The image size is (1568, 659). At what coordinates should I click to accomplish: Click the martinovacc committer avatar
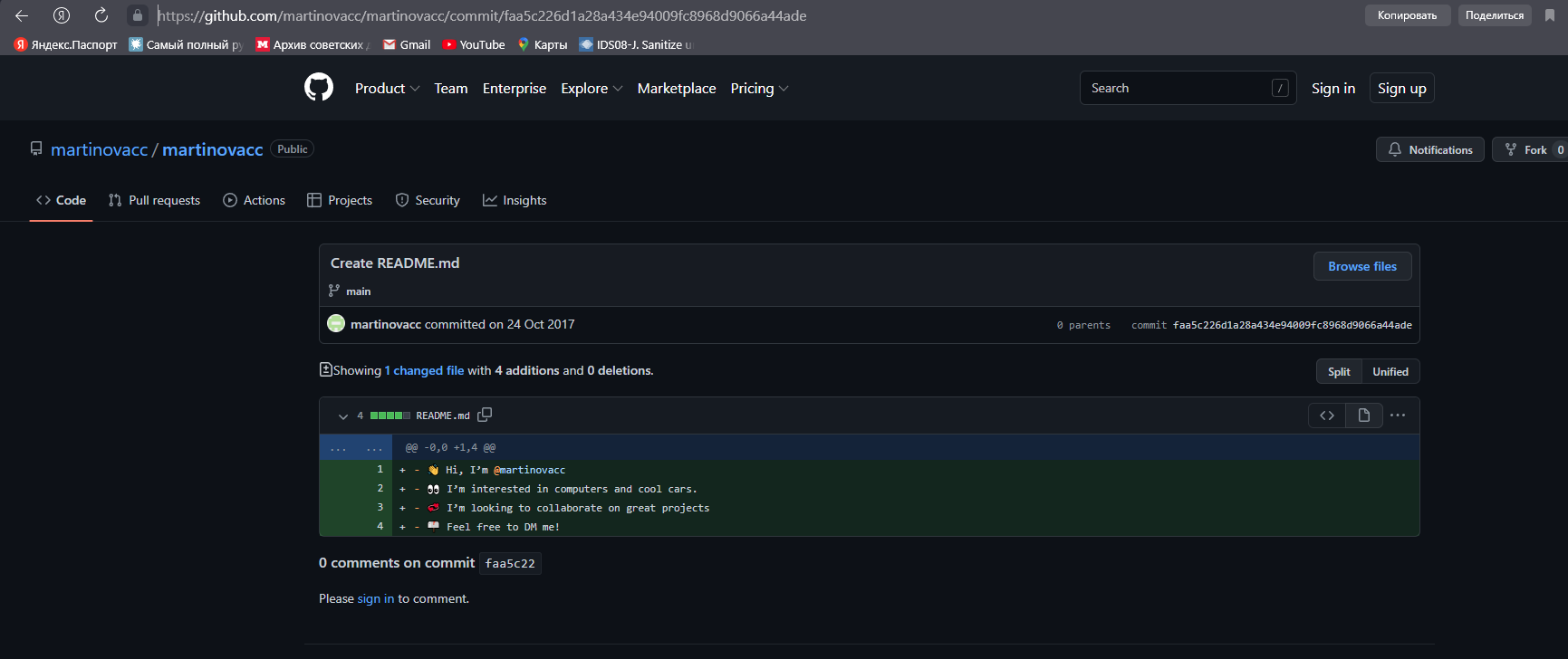[336, 324]
